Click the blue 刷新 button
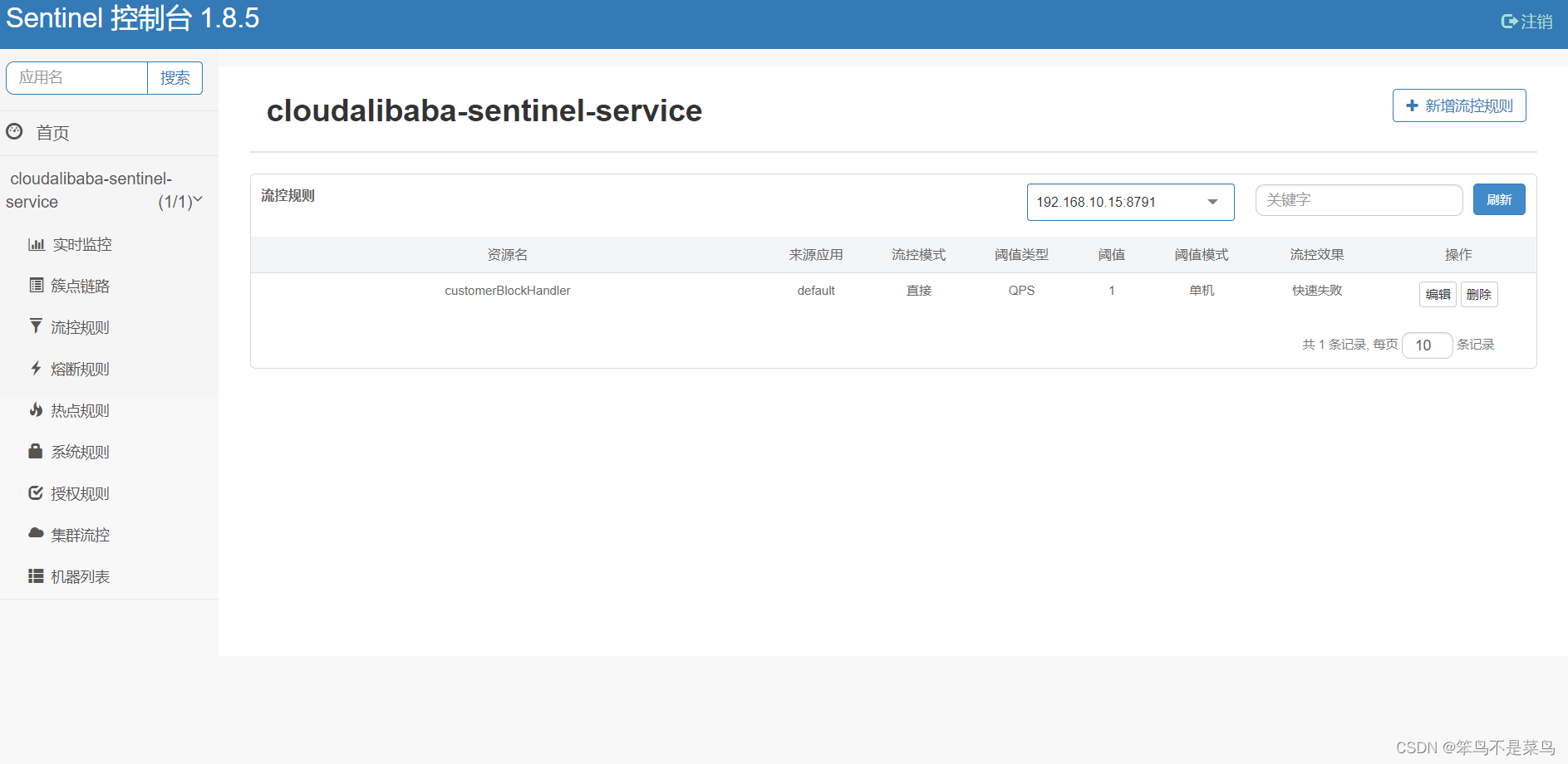Image resolution: width=1568 pixels, height=764 pixels. [1499, 199]
